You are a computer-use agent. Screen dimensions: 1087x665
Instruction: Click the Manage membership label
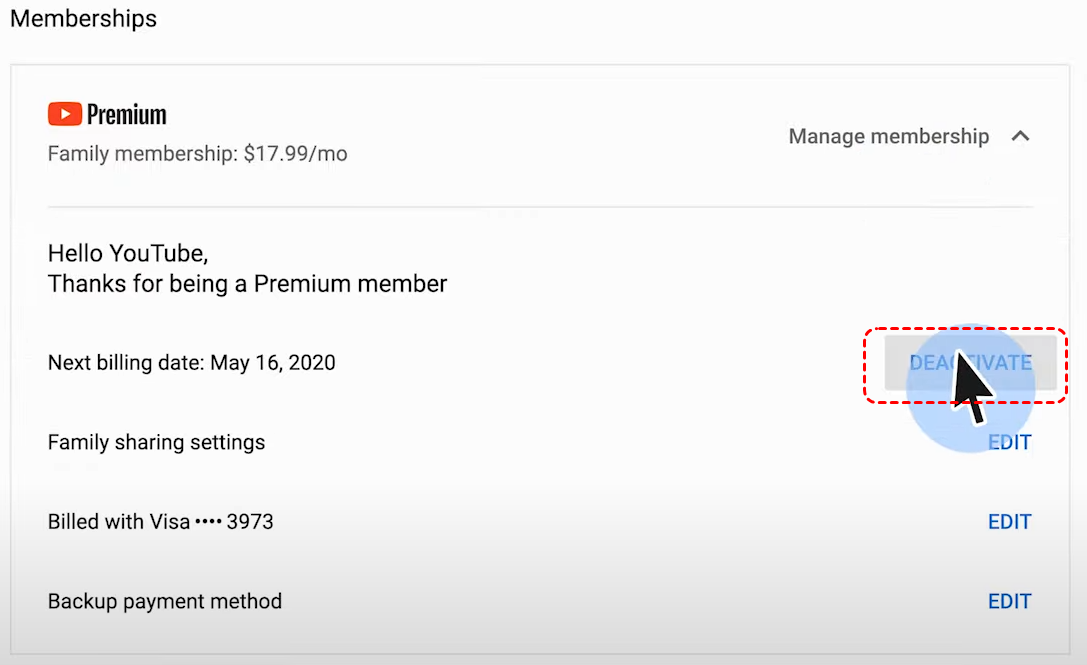coord(888,136)
